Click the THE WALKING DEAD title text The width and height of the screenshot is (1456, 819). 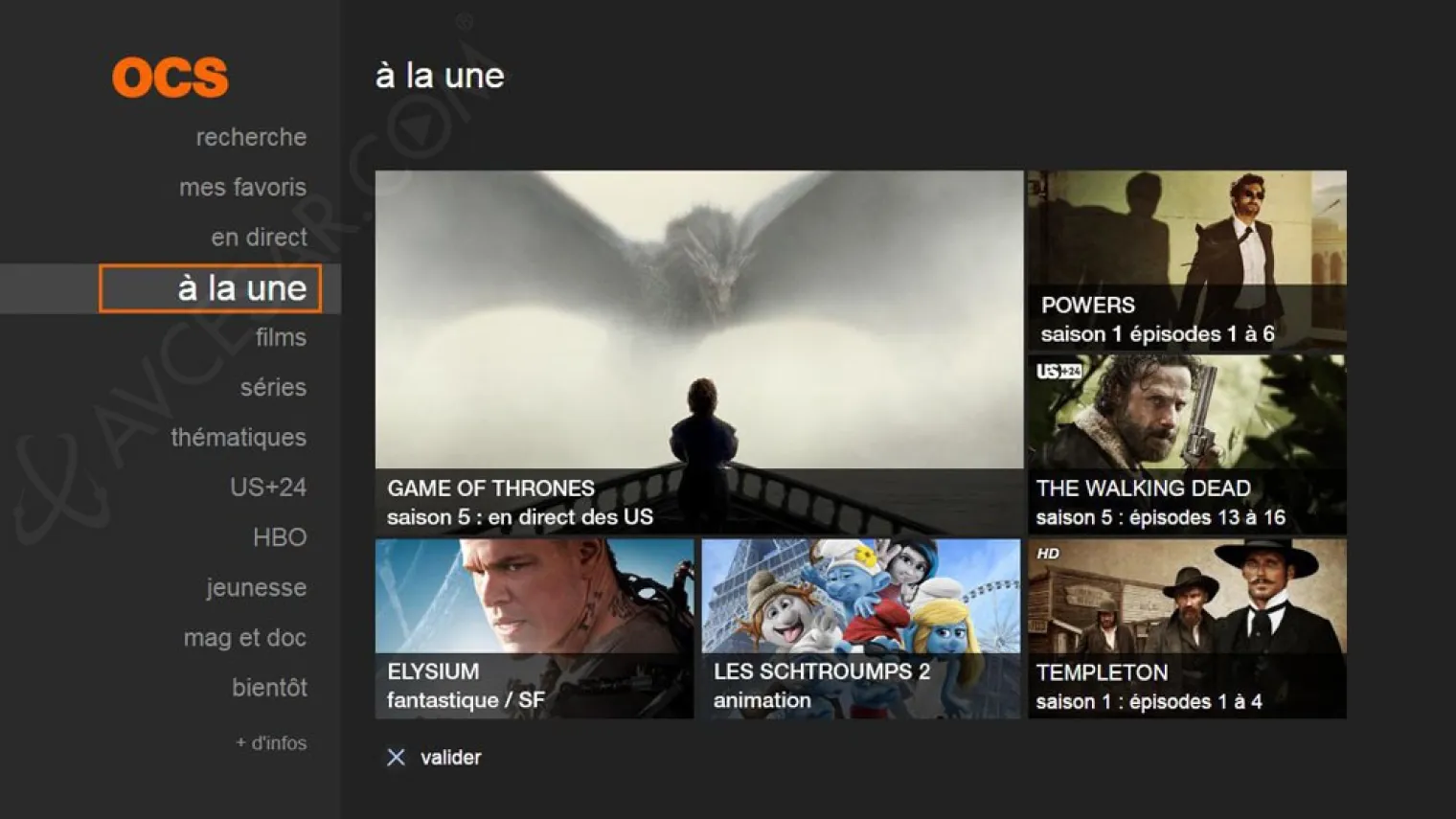point(1144,489)
